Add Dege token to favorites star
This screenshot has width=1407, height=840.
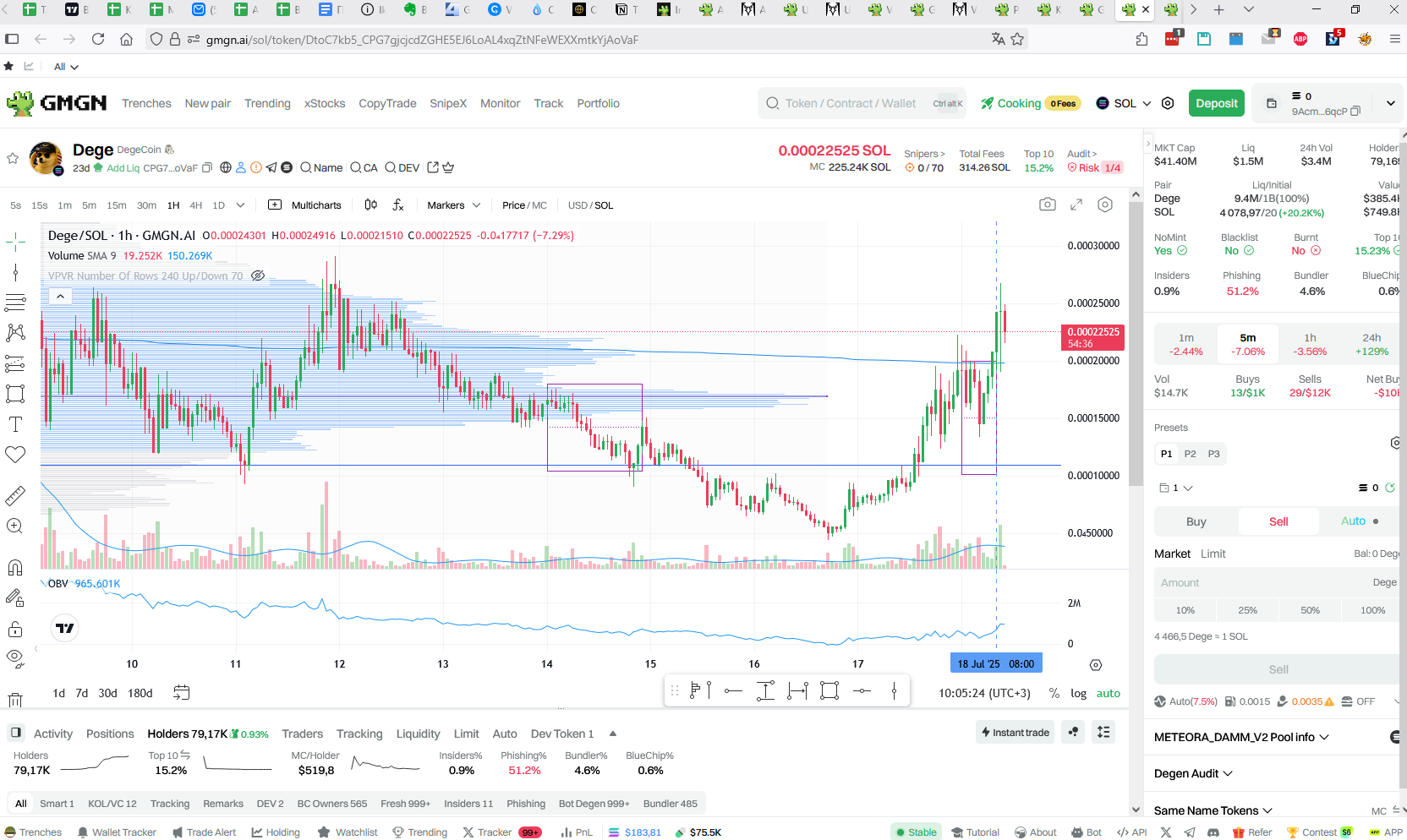tap(13, 158)
